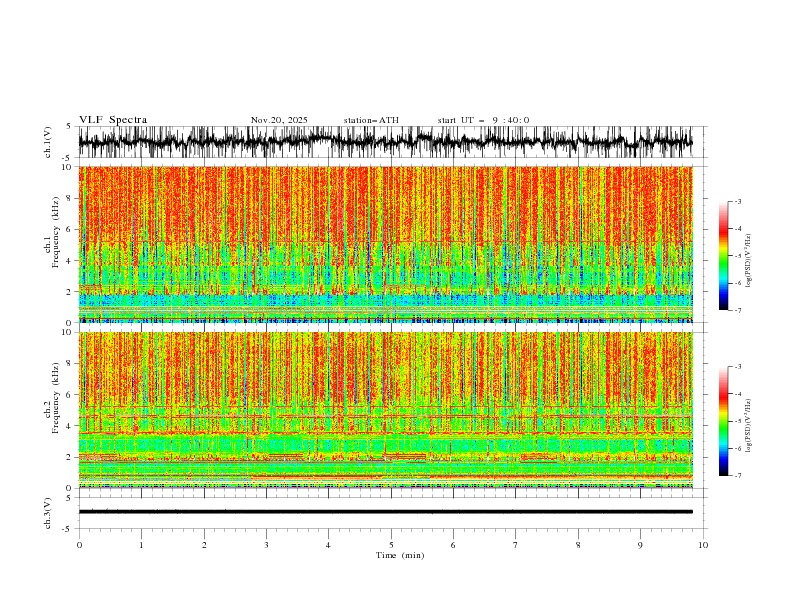
Task: Click the ch.1(V) waveform trace plot
Action: pos(385,142)
